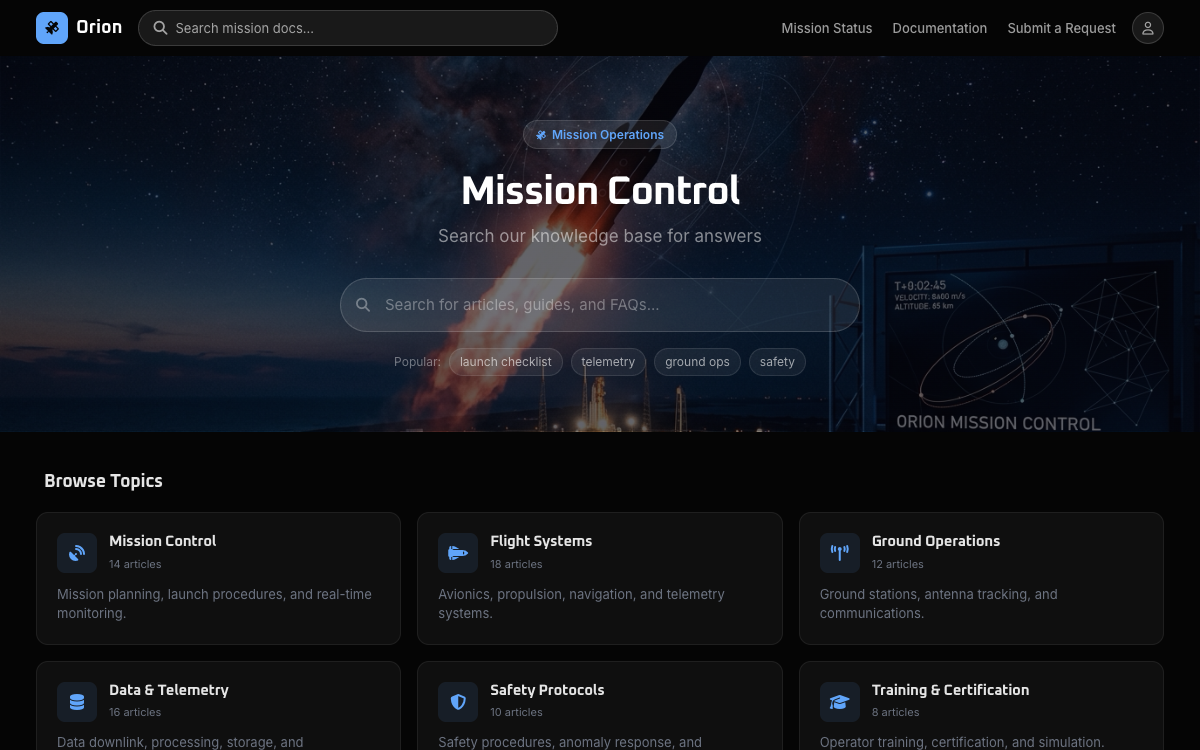Click the Ground Operations antenna tower icon
1200x750 pixels.
(840, 553)
